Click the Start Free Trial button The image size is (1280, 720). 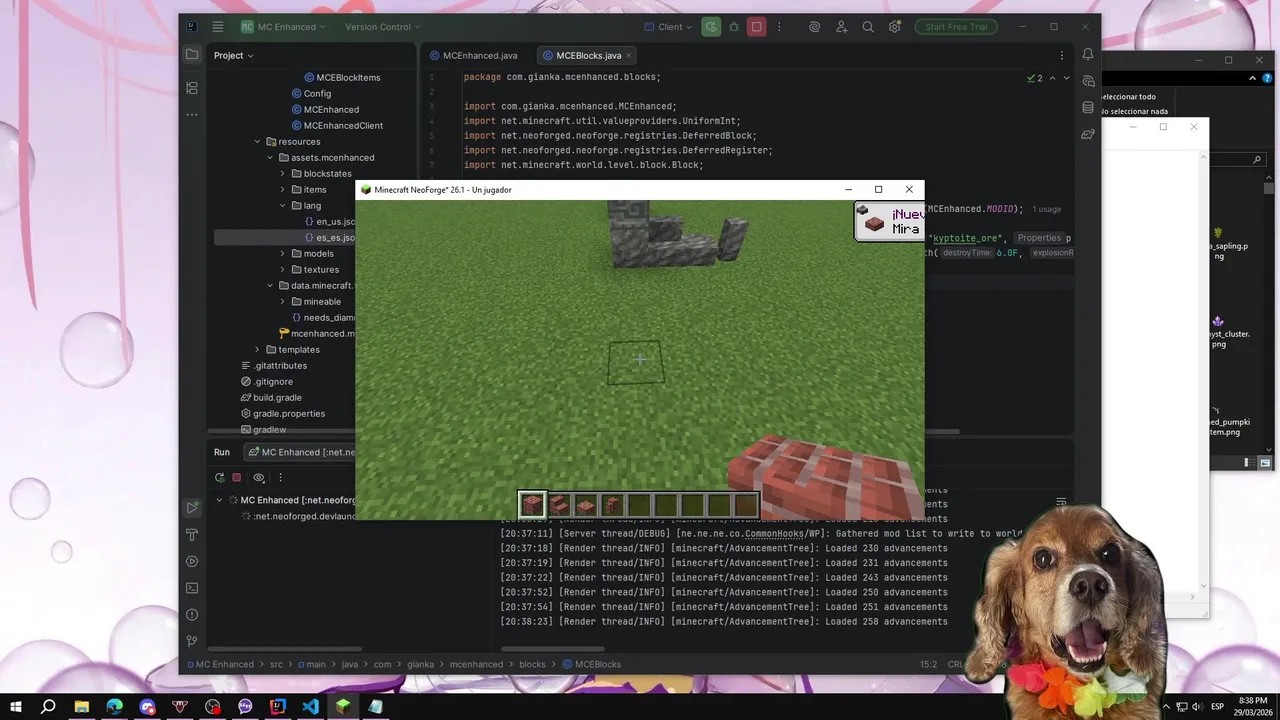coord(956,27)
